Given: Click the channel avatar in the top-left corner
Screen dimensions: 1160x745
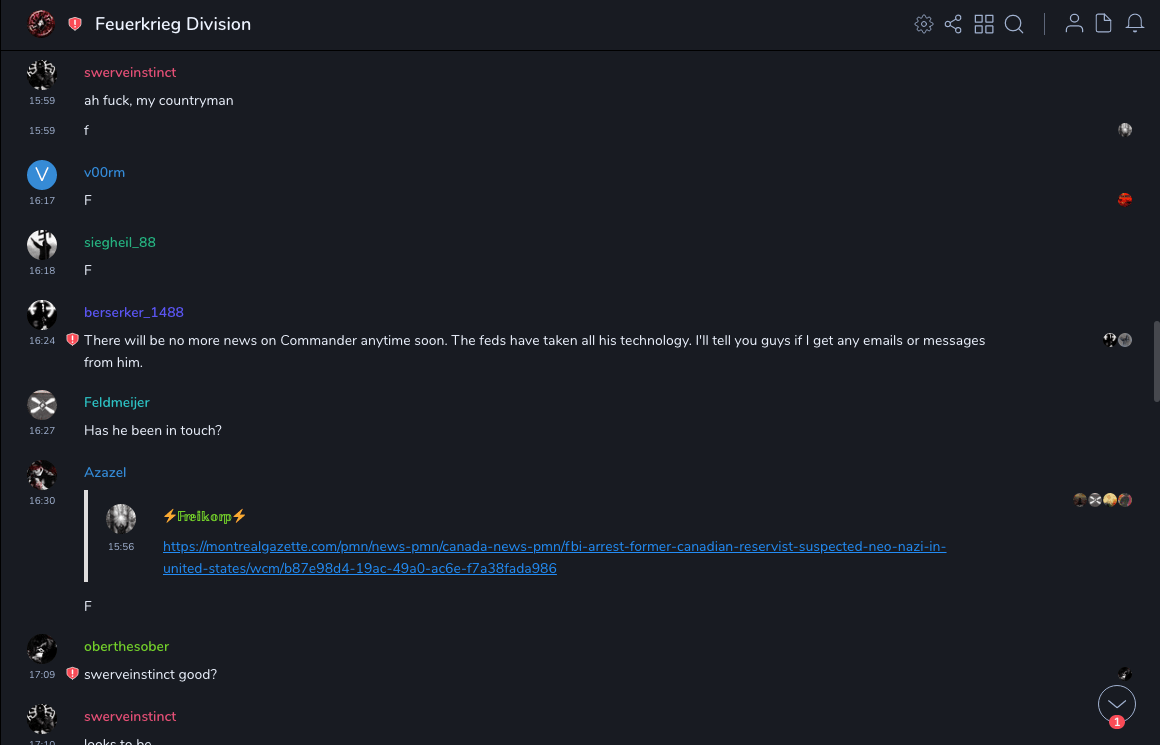Looking at the screenshot, I should [x=41, y=24].
